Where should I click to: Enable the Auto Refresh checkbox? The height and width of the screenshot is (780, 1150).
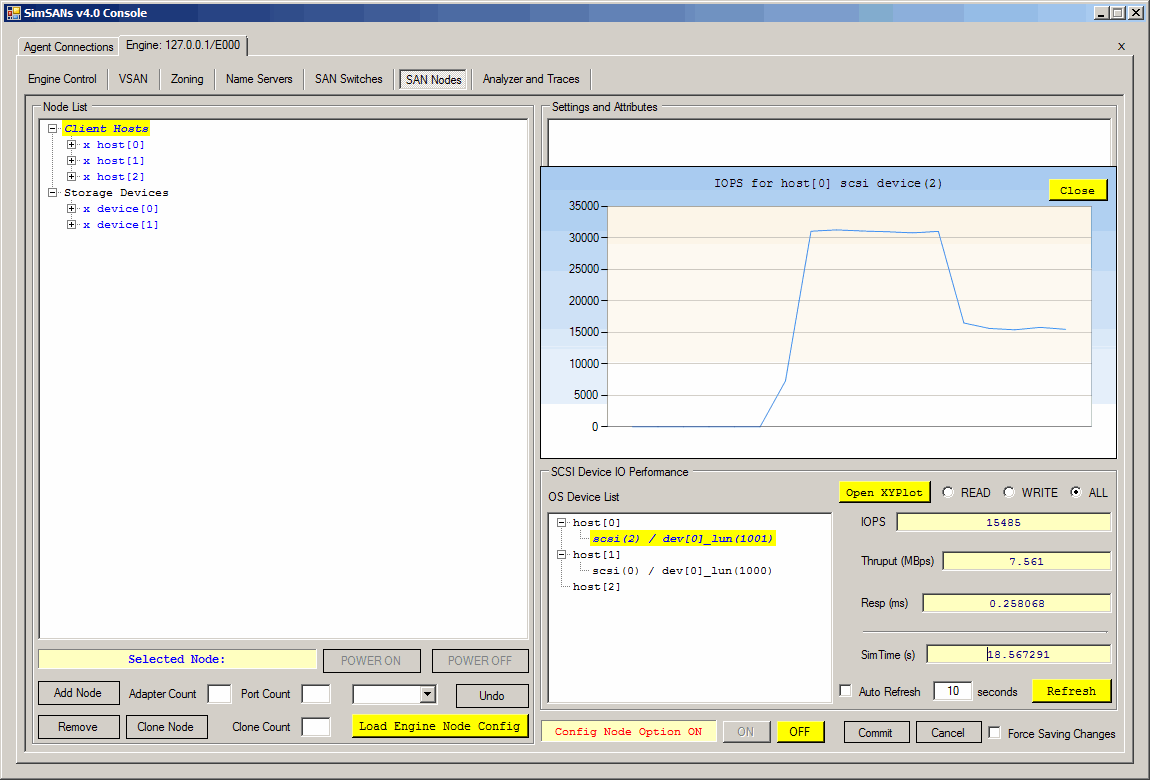tap(846, 691)
